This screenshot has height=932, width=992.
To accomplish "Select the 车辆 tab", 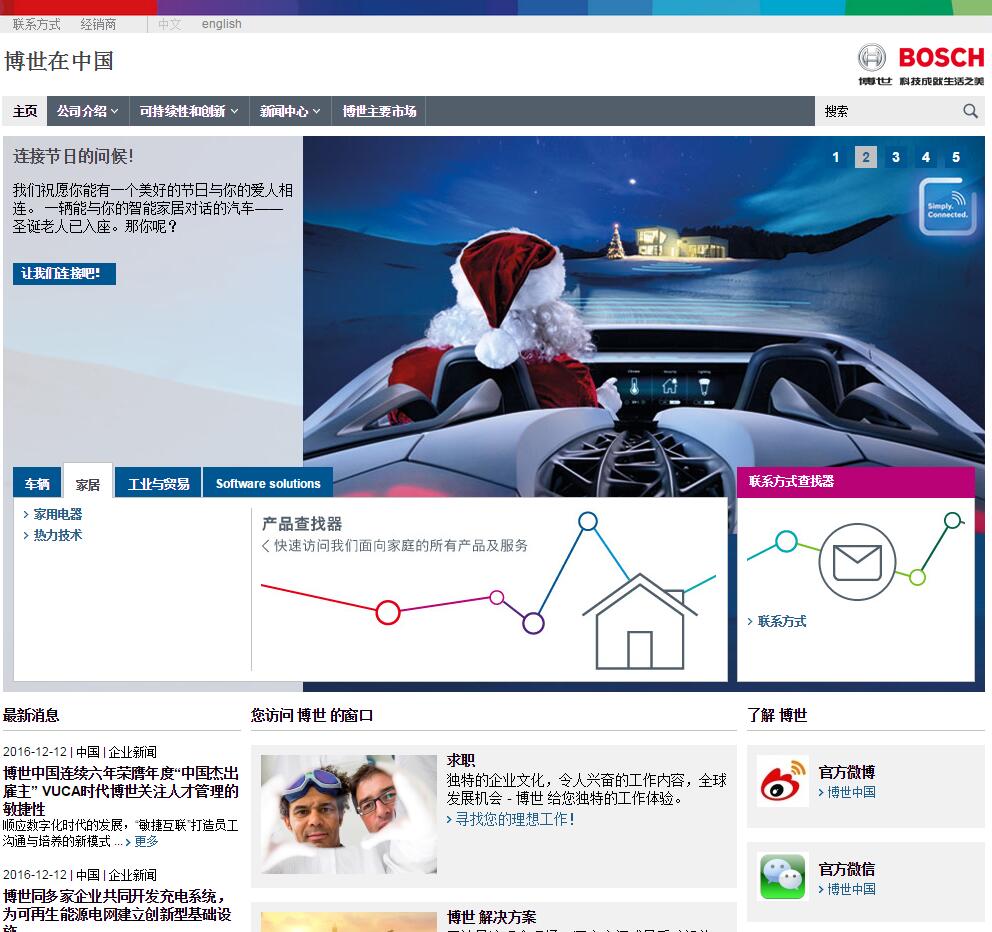I will tap(37, 483).
